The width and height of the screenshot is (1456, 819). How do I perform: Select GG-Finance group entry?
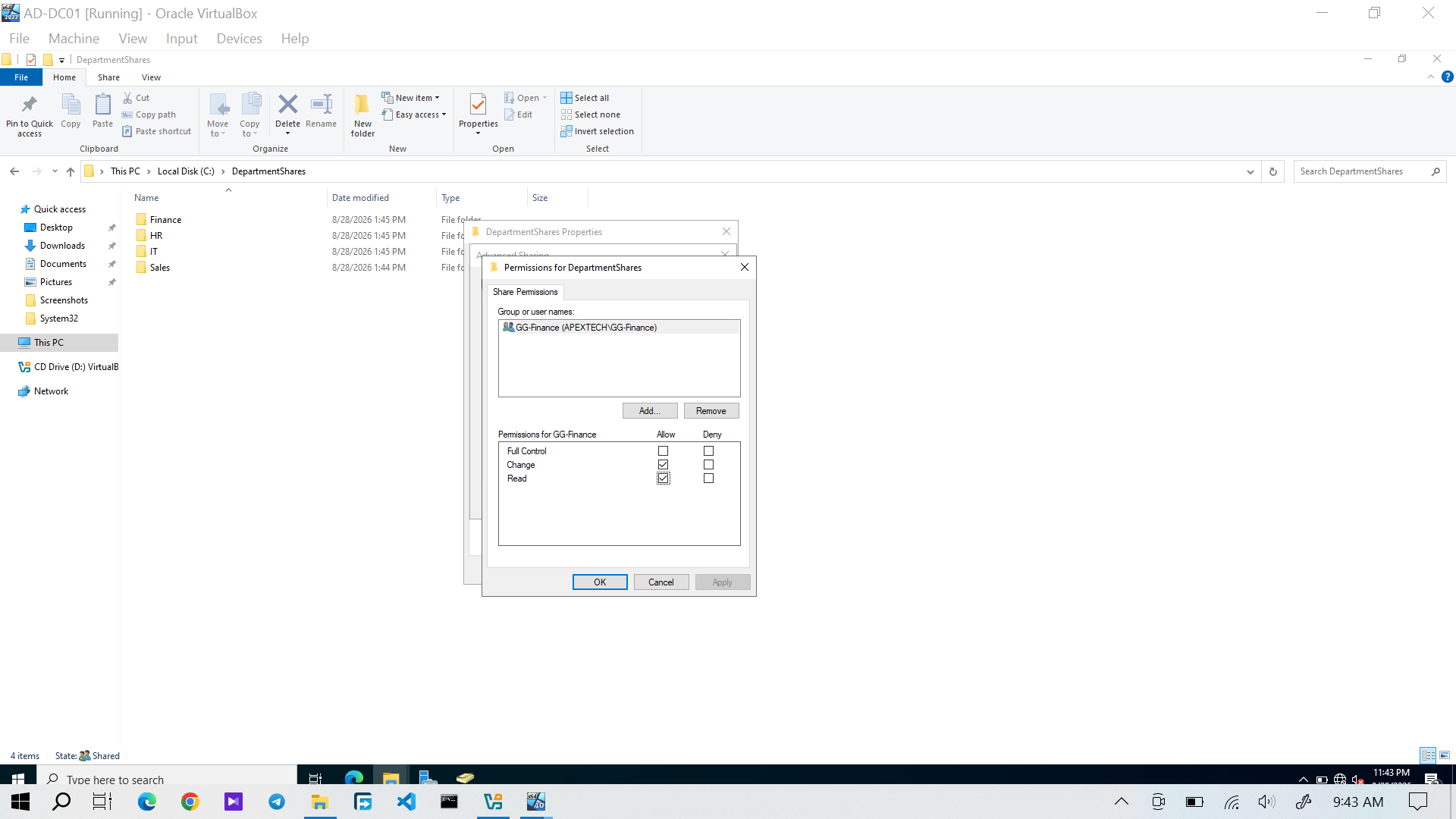(619, 328)
